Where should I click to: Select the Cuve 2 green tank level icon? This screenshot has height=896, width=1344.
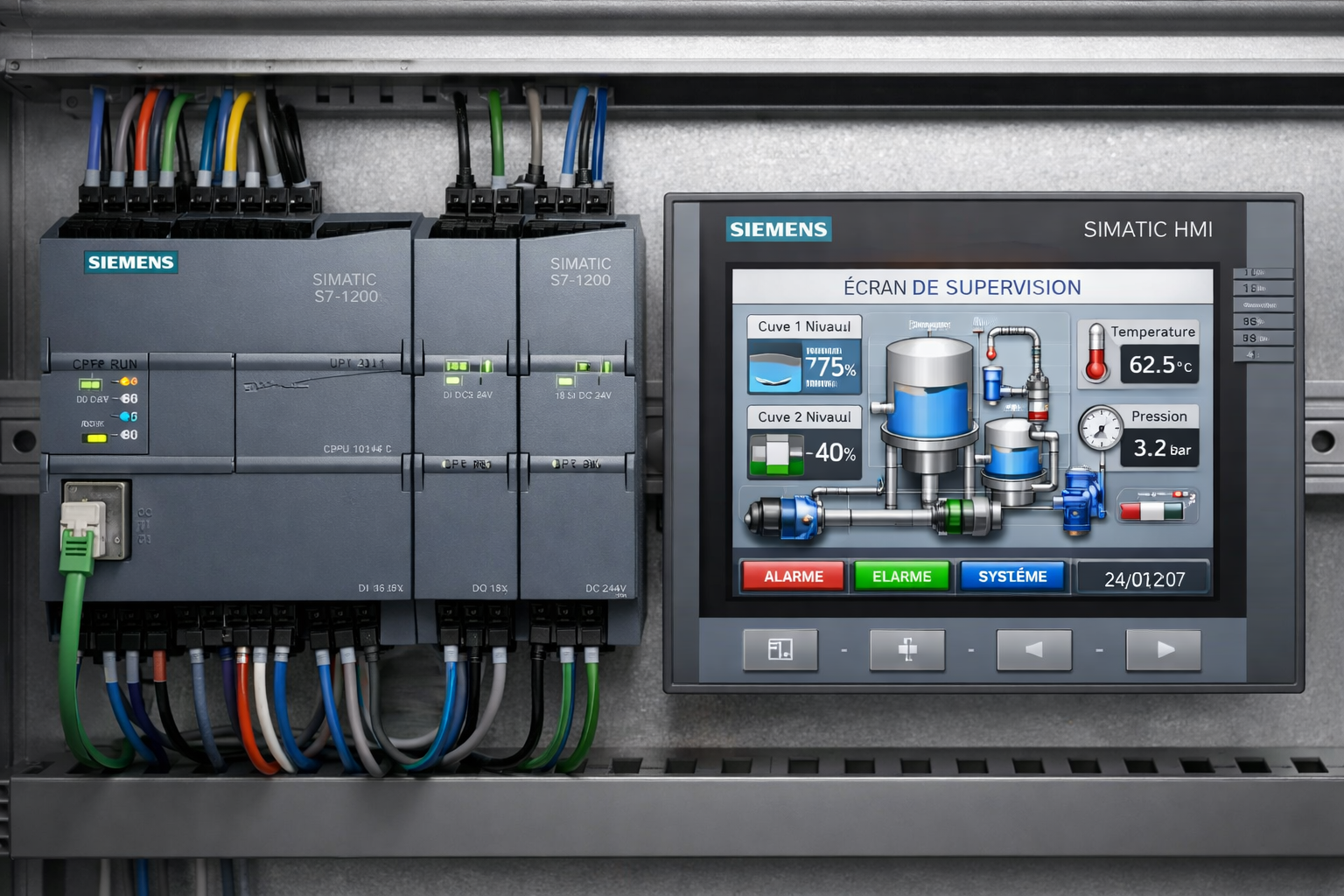coord(776,454)
